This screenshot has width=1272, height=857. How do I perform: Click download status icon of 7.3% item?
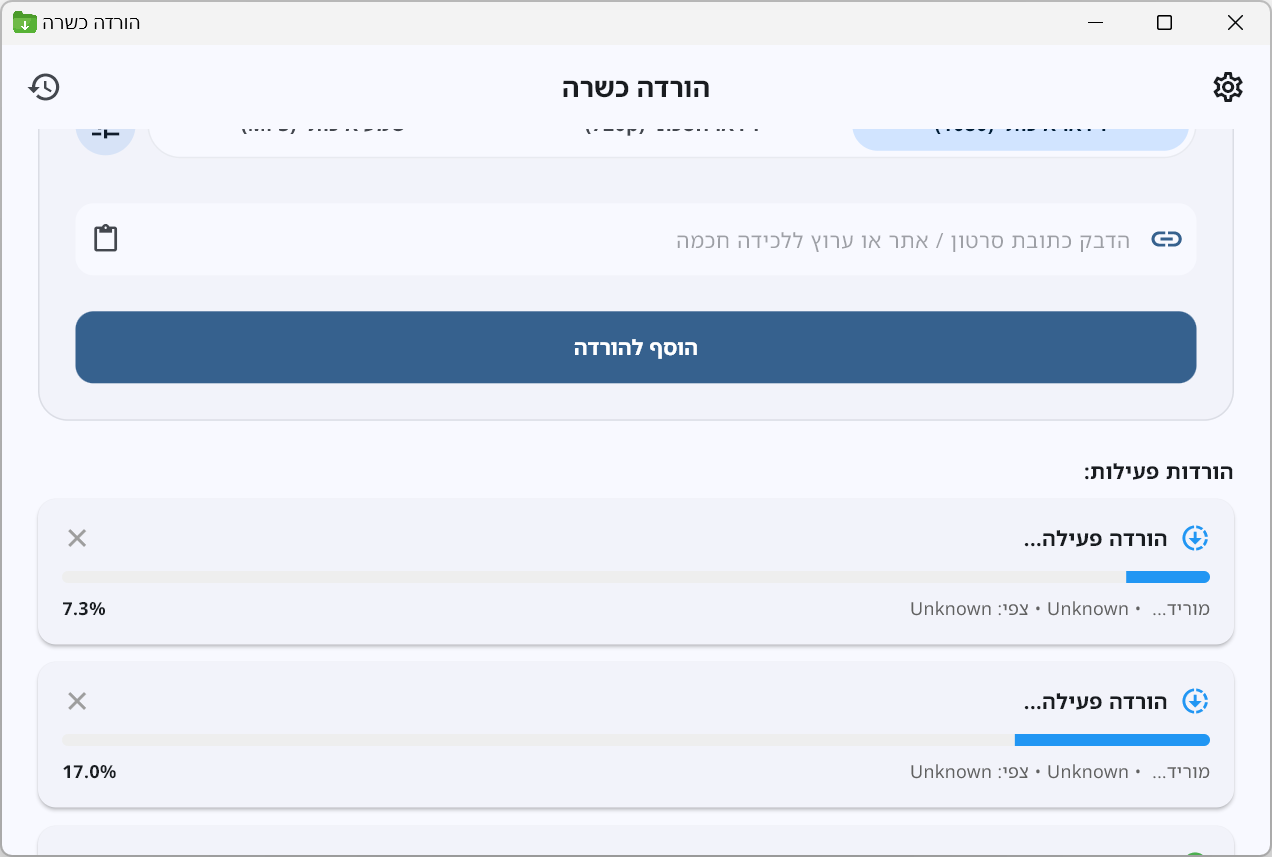1195,539
